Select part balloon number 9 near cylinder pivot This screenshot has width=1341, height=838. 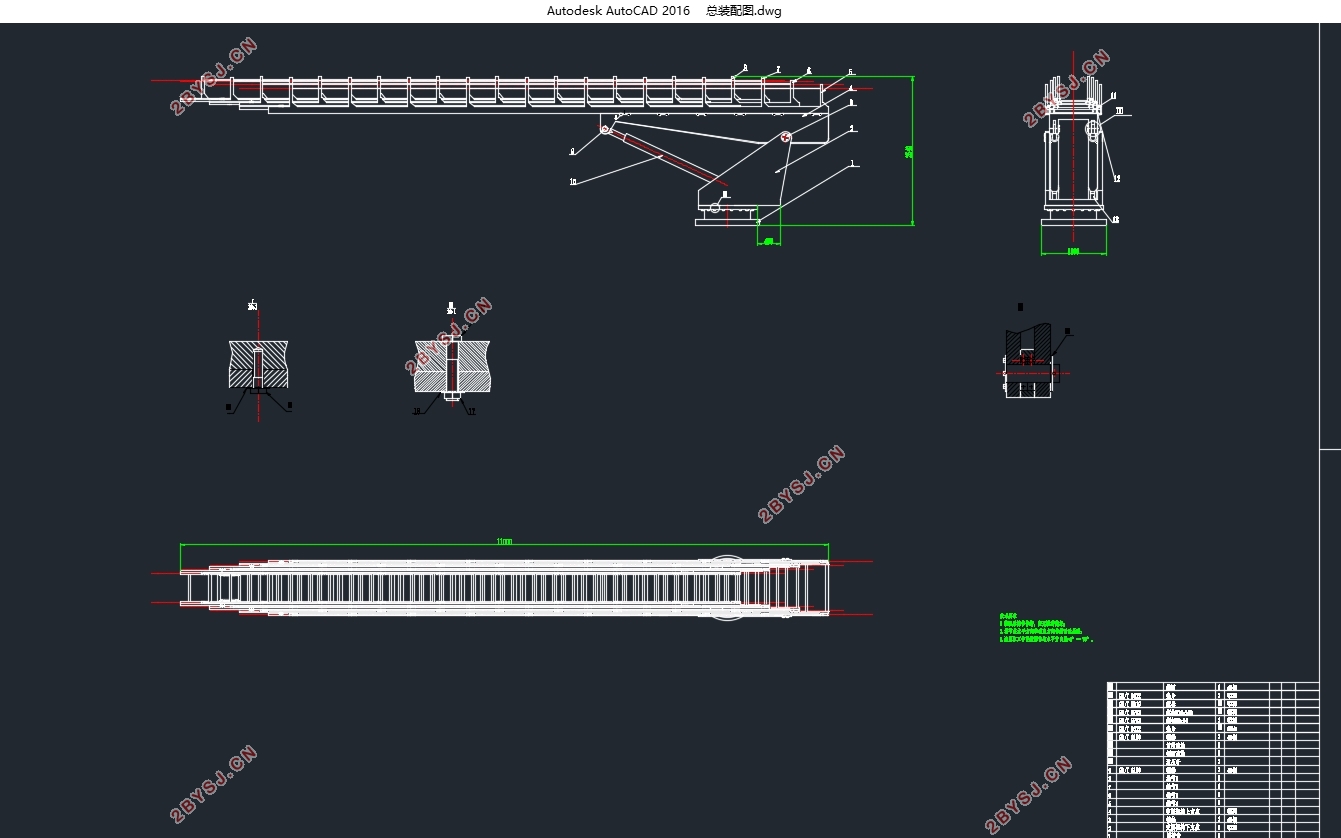pyautogui.click(x=572, y=152)
